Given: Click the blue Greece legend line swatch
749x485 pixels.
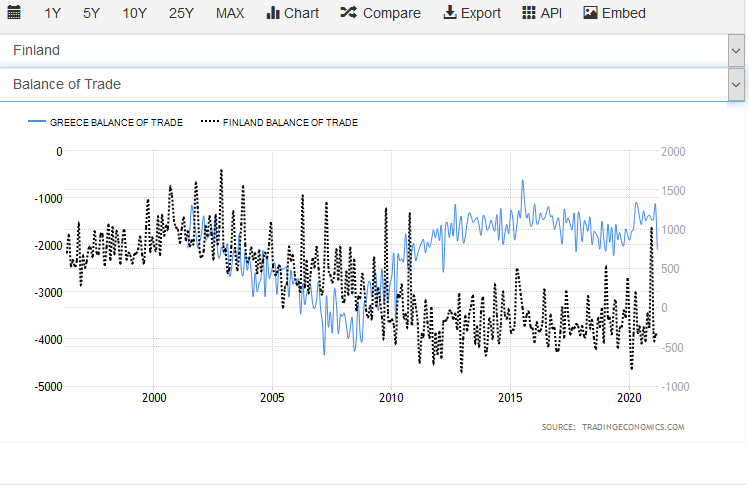Looking at the screenshot, I should coord(37,122).
